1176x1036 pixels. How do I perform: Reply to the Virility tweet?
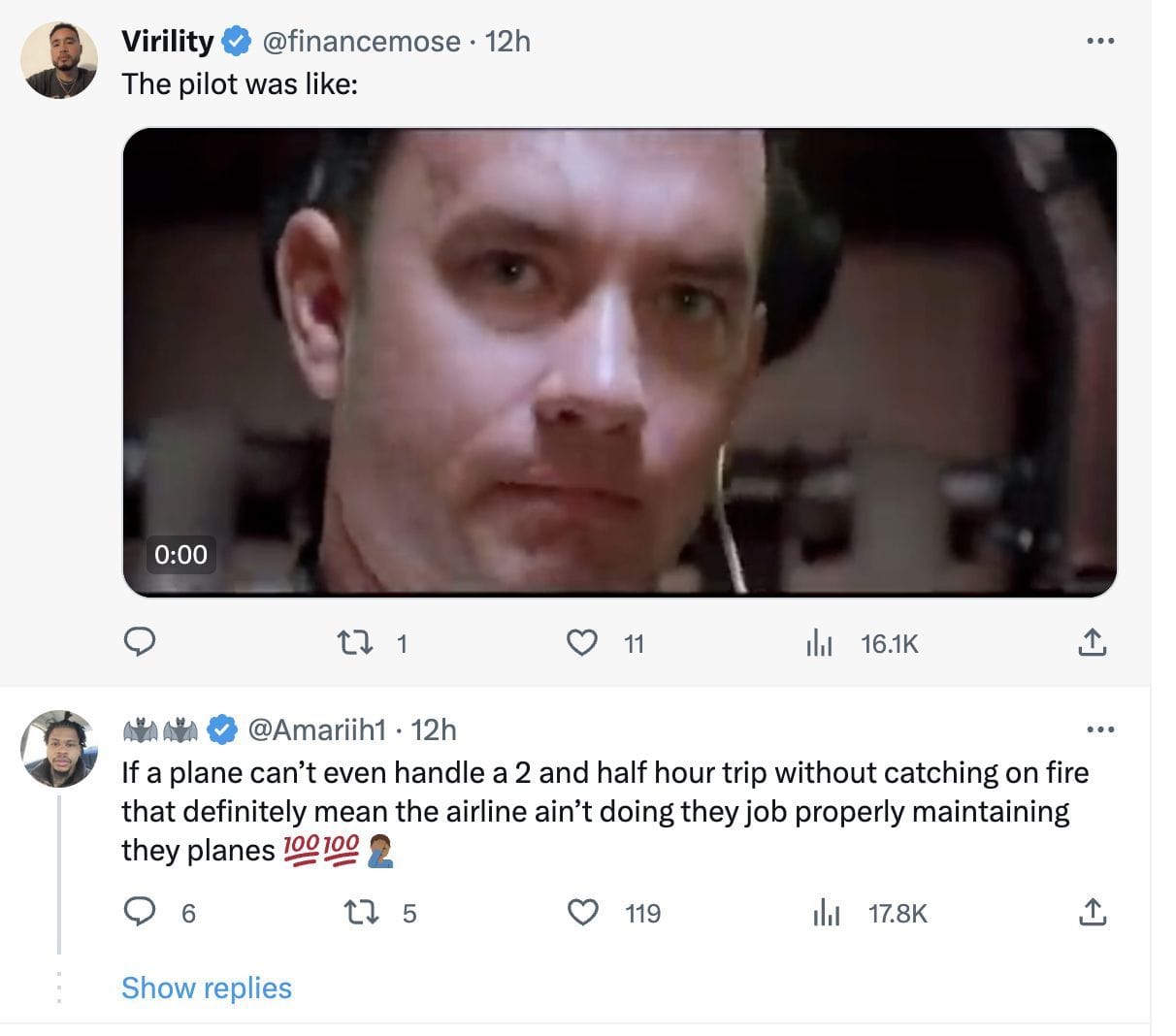click(x=141, y=642)
